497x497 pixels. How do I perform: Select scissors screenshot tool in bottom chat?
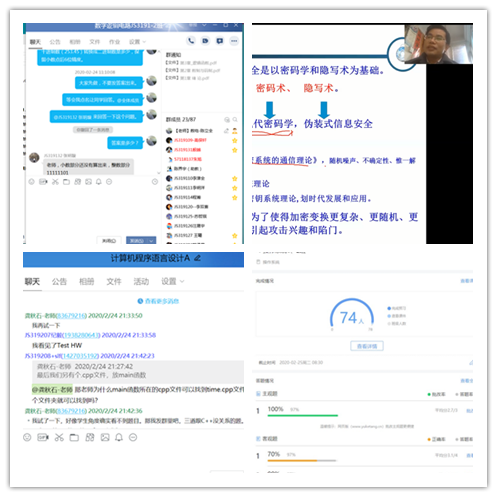pos(59,437)
